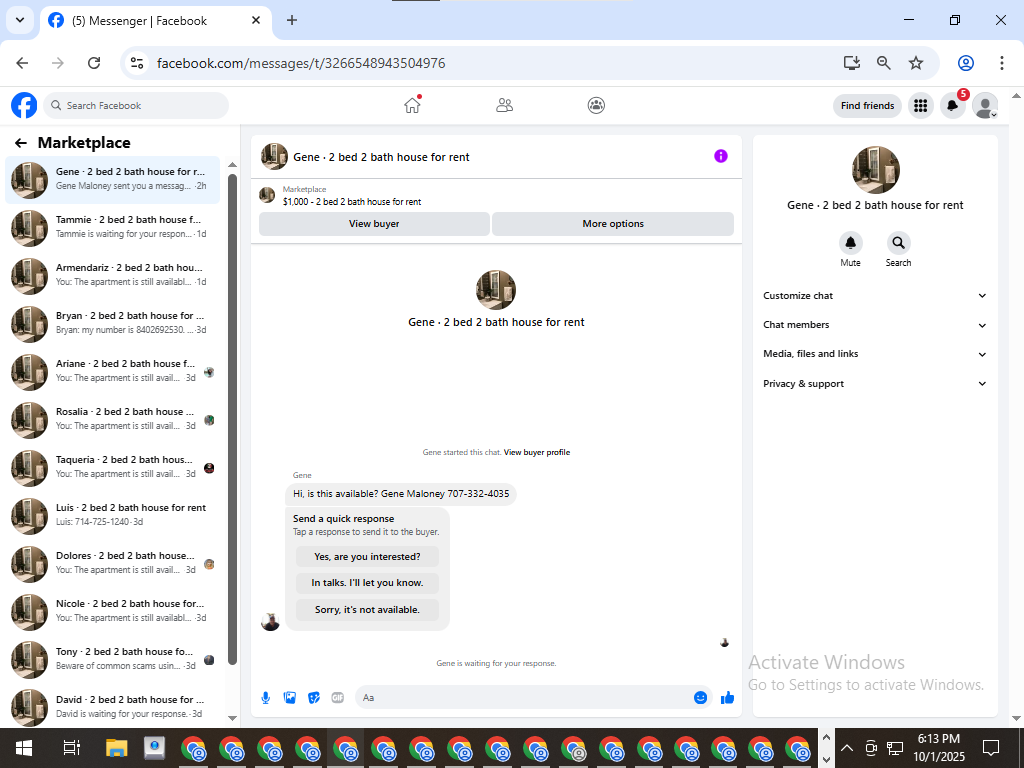Expand Media, files and links section
The width and height of the screenshot is (1024, 768).
coord(875,354)
